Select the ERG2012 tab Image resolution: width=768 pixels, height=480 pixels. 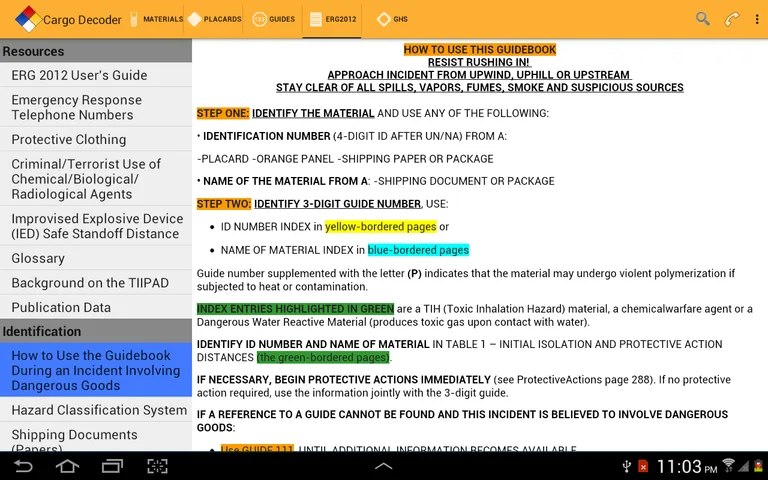click(x=333, y=19)
